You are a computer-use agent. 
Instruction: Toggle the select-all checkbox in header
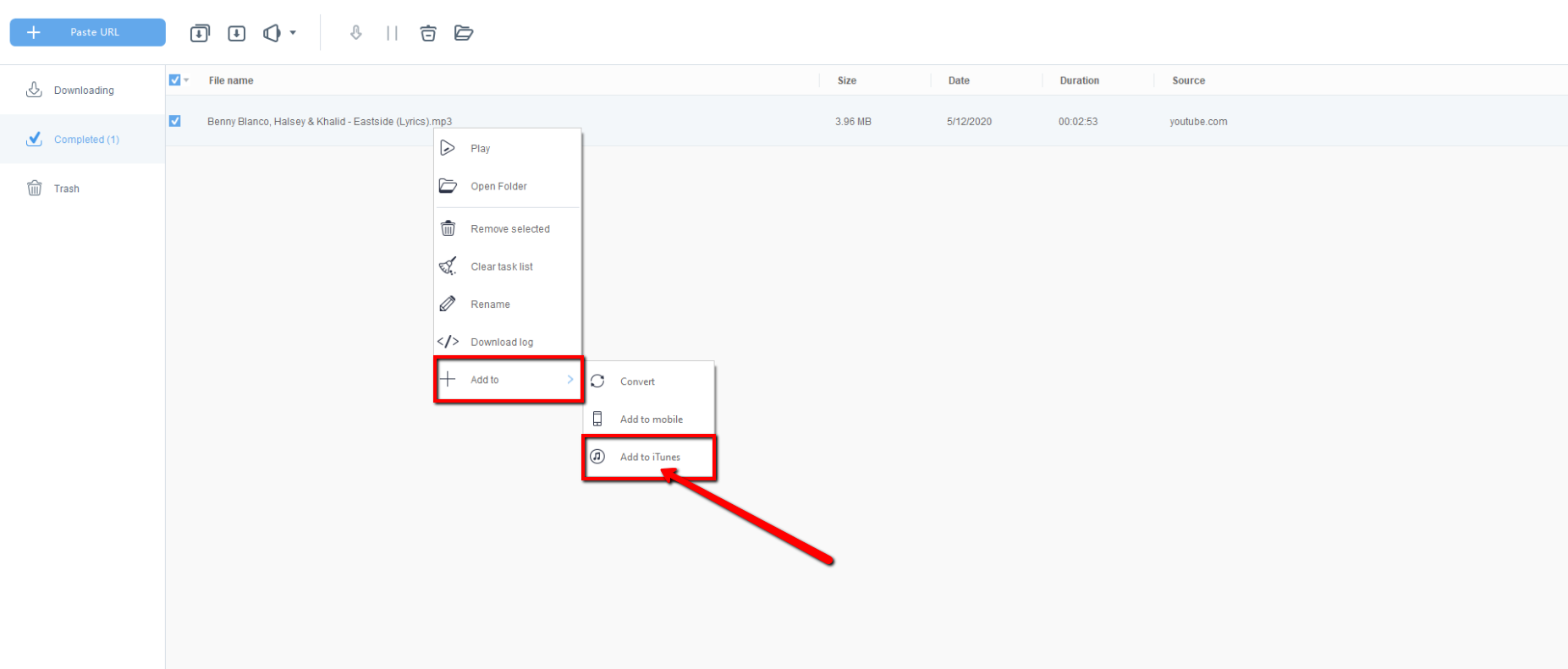[x=174, y=80]
